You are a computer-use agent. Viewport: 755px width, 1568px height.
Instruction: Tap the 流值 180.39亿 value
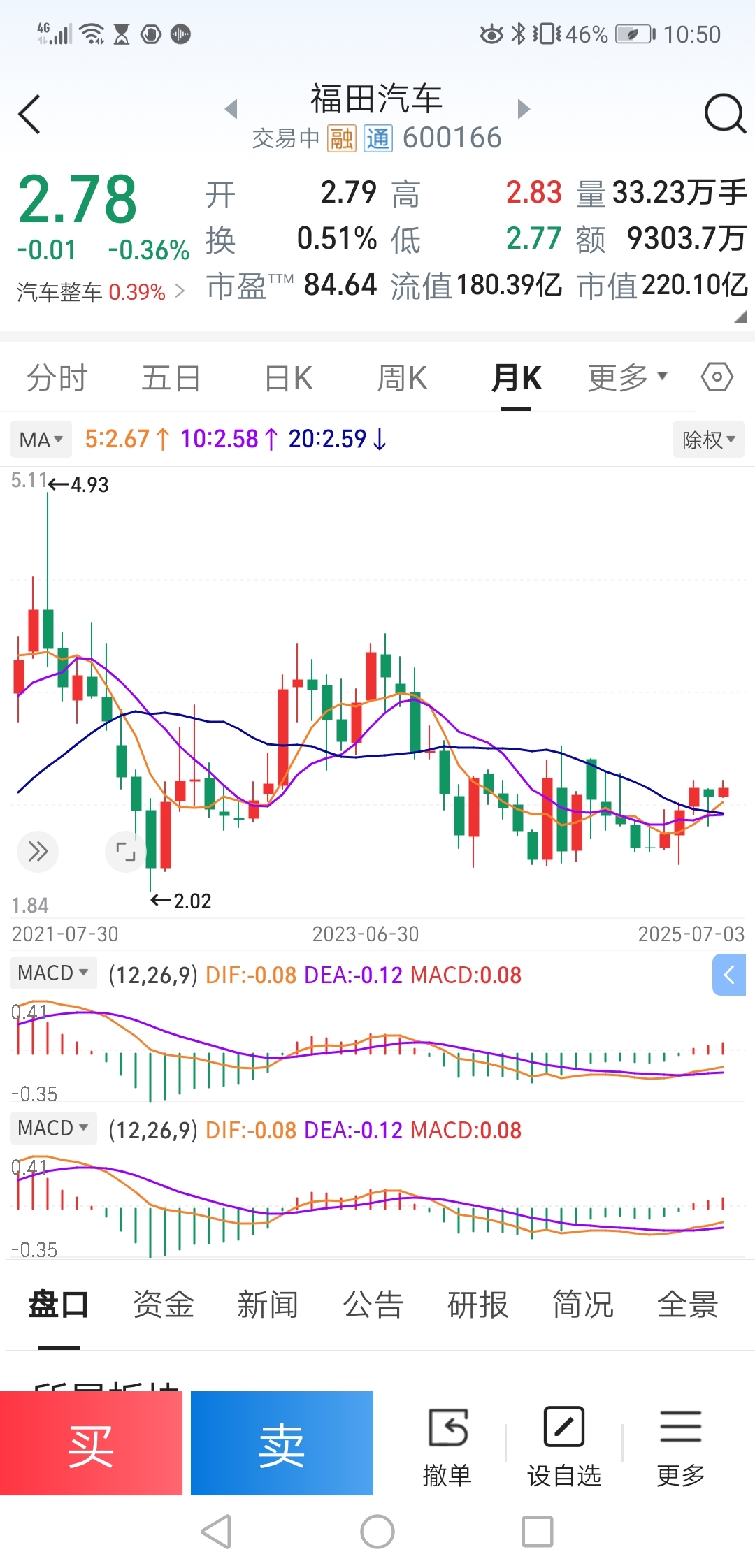pyautogui.click(x=509, y=285)
